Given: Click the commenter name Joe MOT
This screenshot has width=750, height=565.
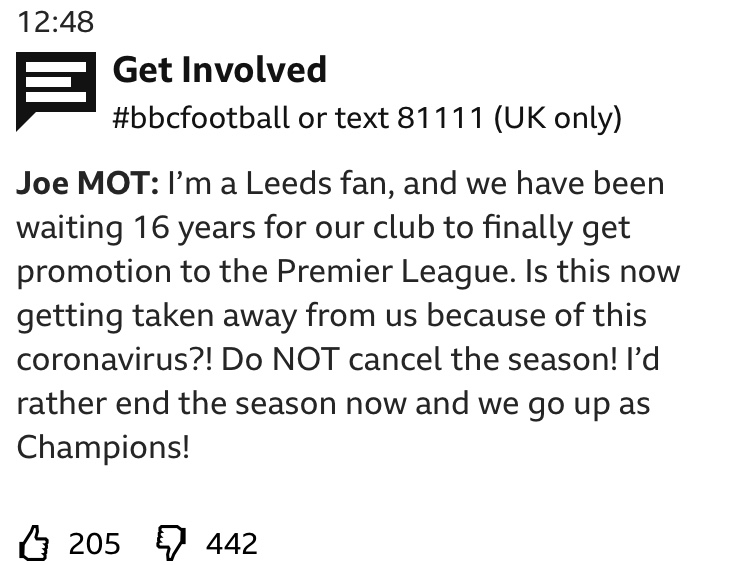Looking at the screenshot, I should 88,184.
